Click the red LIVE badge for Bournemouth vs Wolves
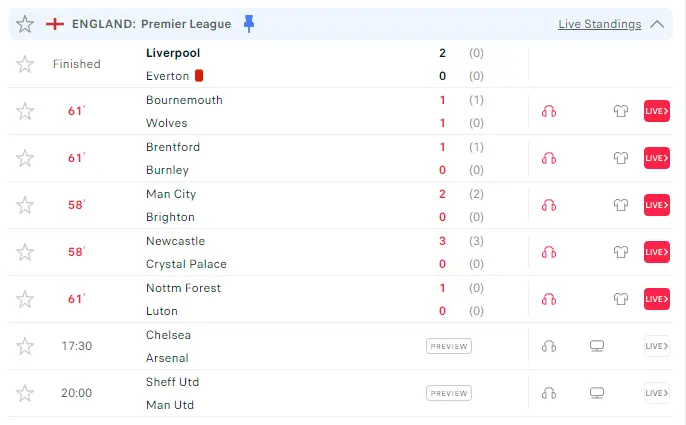The height and width of the screenshot is (425, 686). point(656,111)
